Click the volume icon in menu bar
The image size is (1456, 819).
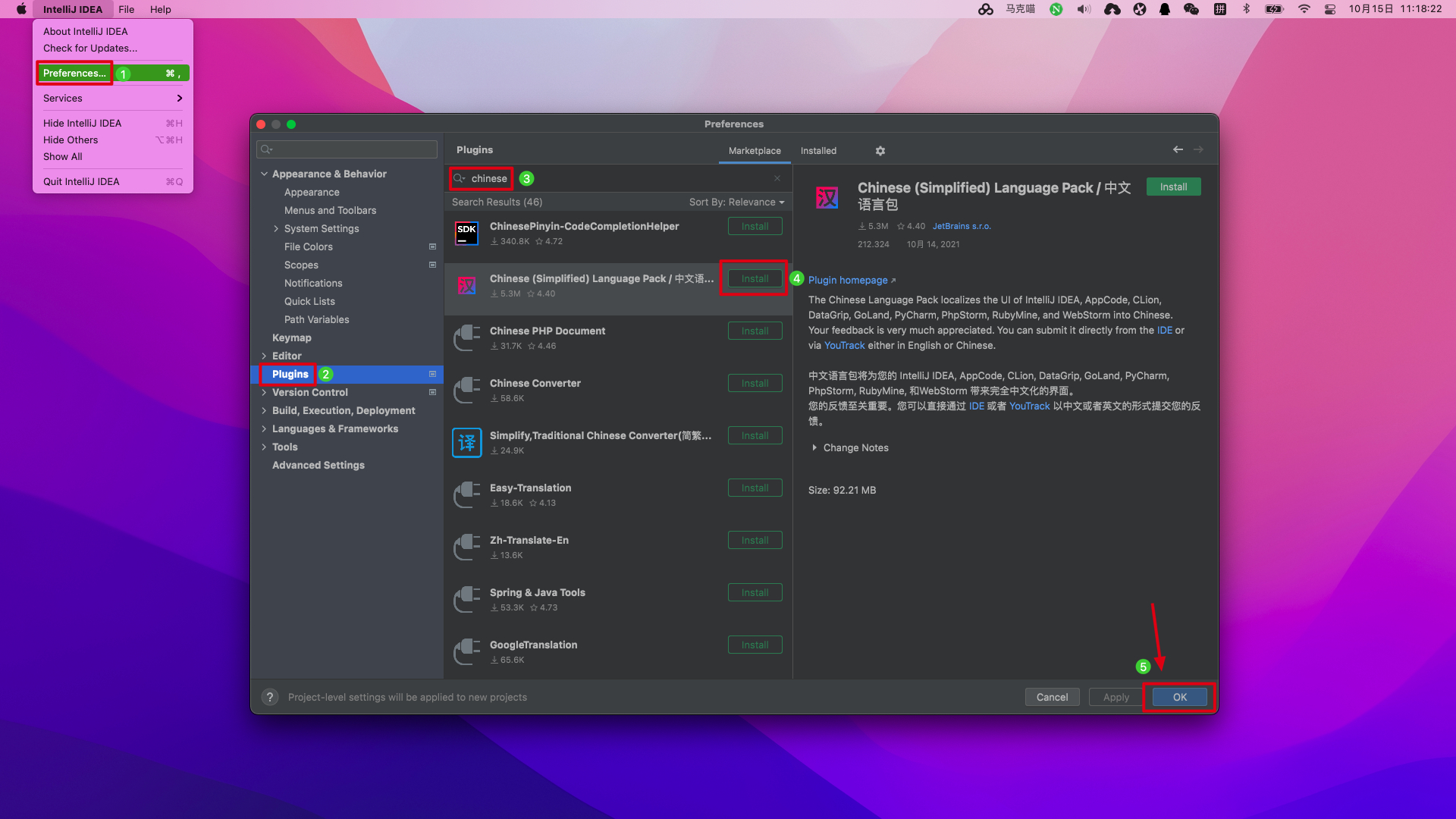tap(1084, 9)
